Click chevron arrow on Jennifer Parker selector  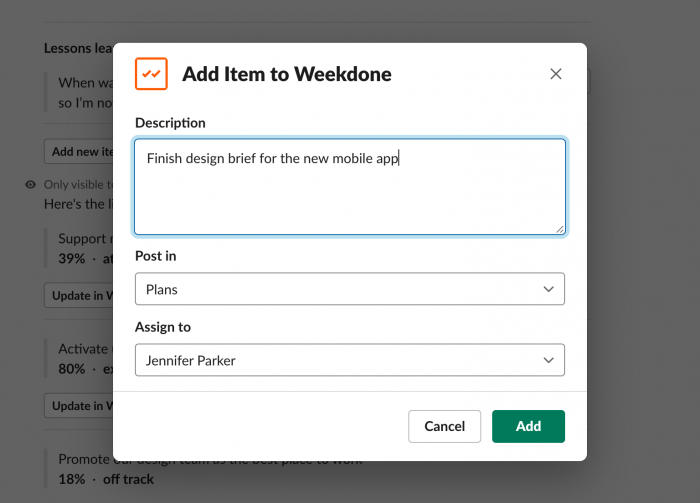point(549,360)
